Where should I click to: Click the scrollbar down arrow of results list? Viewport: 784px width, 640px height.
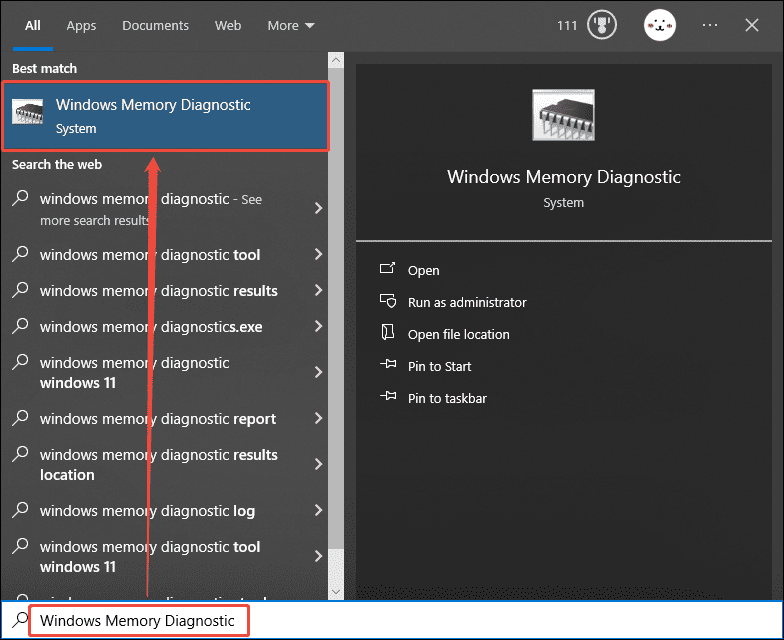(336, 592)
